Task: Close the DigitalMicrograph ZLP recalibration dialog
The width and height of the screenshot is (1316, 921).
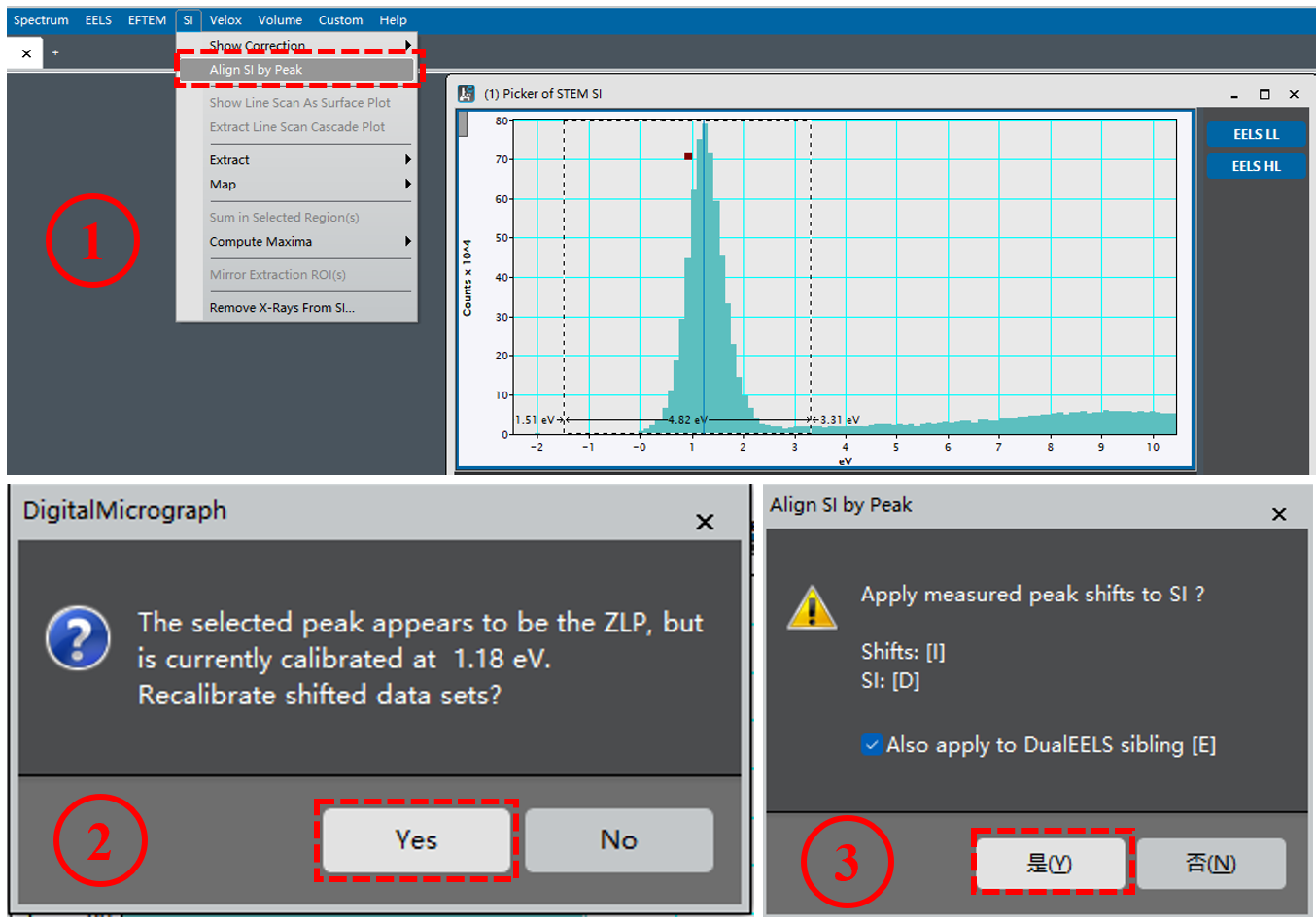Action: click(705, 522)
